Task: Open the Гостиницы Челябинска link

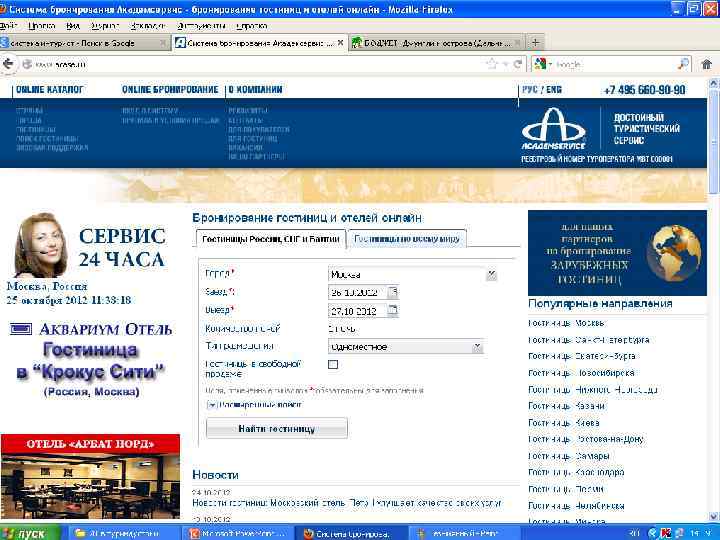Action: [x=576, y=506]
